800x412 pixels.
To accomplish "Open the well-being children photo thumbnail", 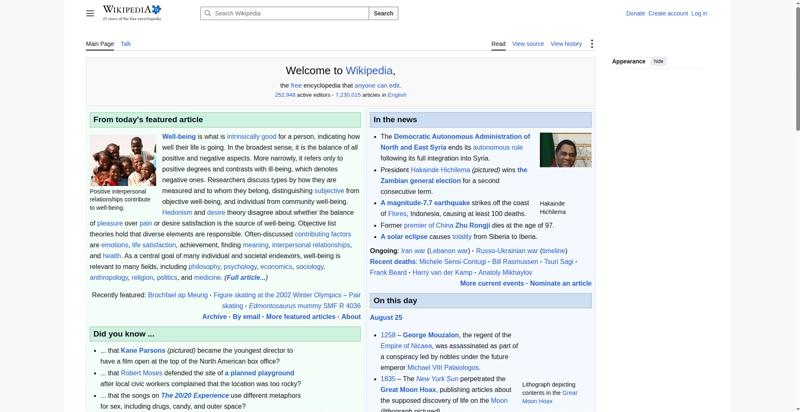I will pyautogui.click(x=123, y=160).
